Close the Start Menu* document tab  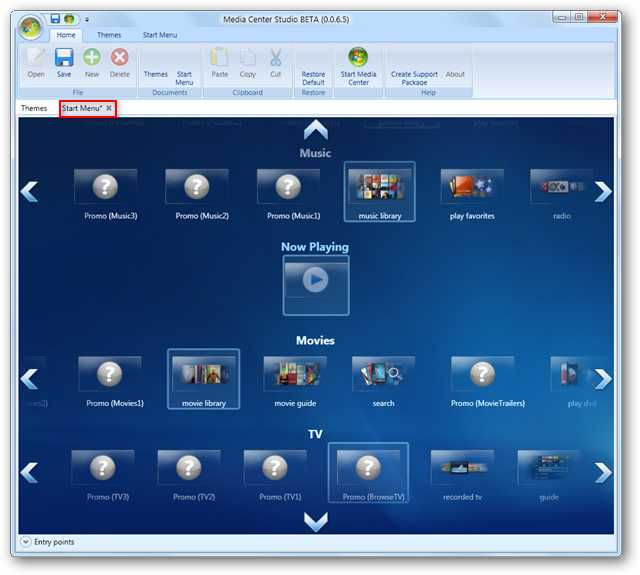coord(109,108)
